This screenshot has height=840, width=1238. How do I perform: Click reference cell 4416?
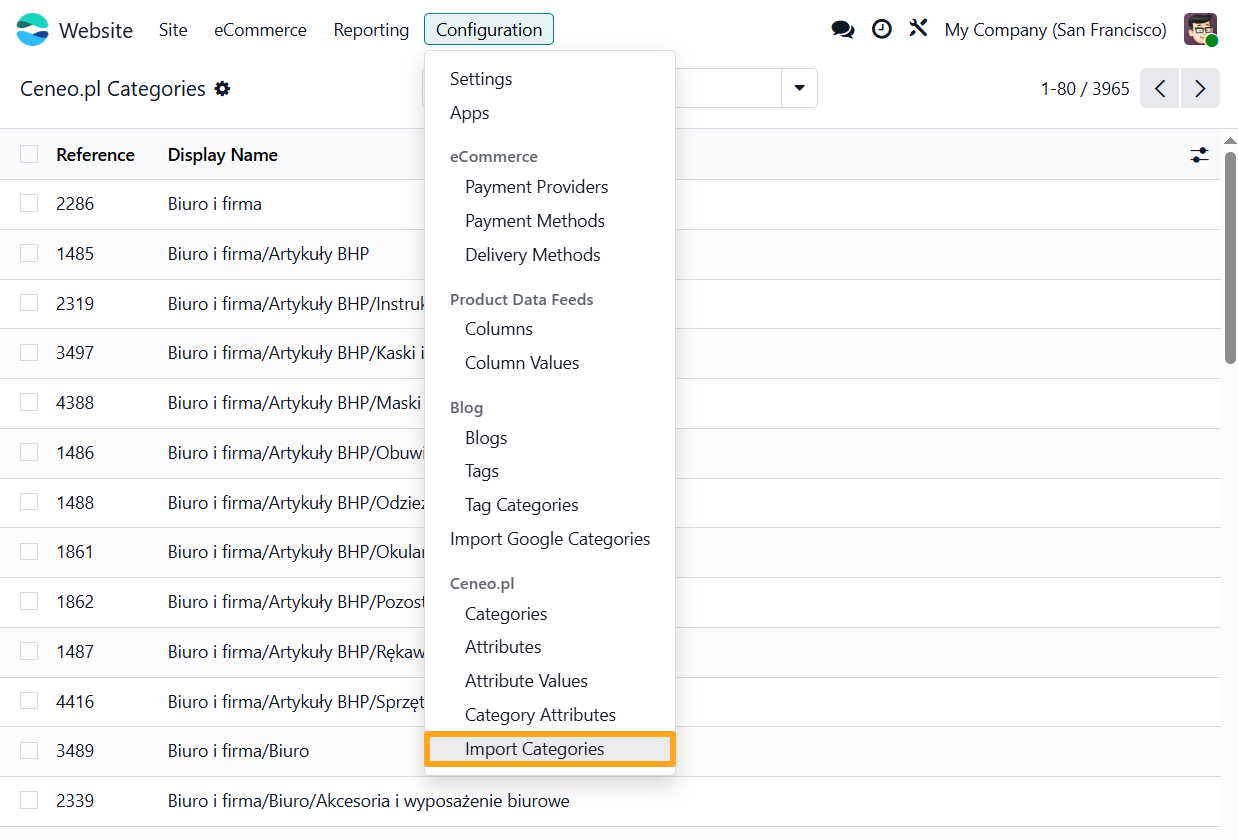[x=75, y=702]
